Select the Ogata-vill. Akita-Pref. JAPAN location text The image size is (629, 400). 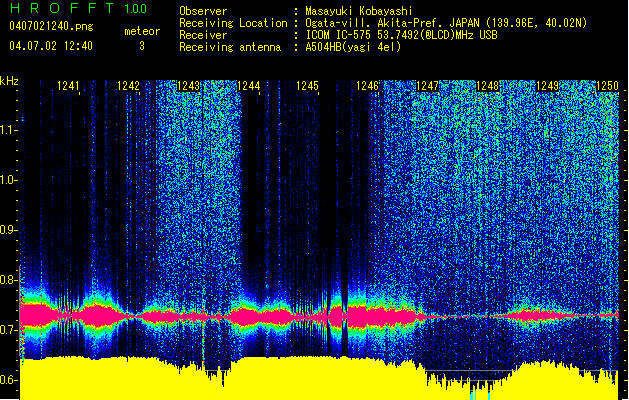tap(446, 23)
